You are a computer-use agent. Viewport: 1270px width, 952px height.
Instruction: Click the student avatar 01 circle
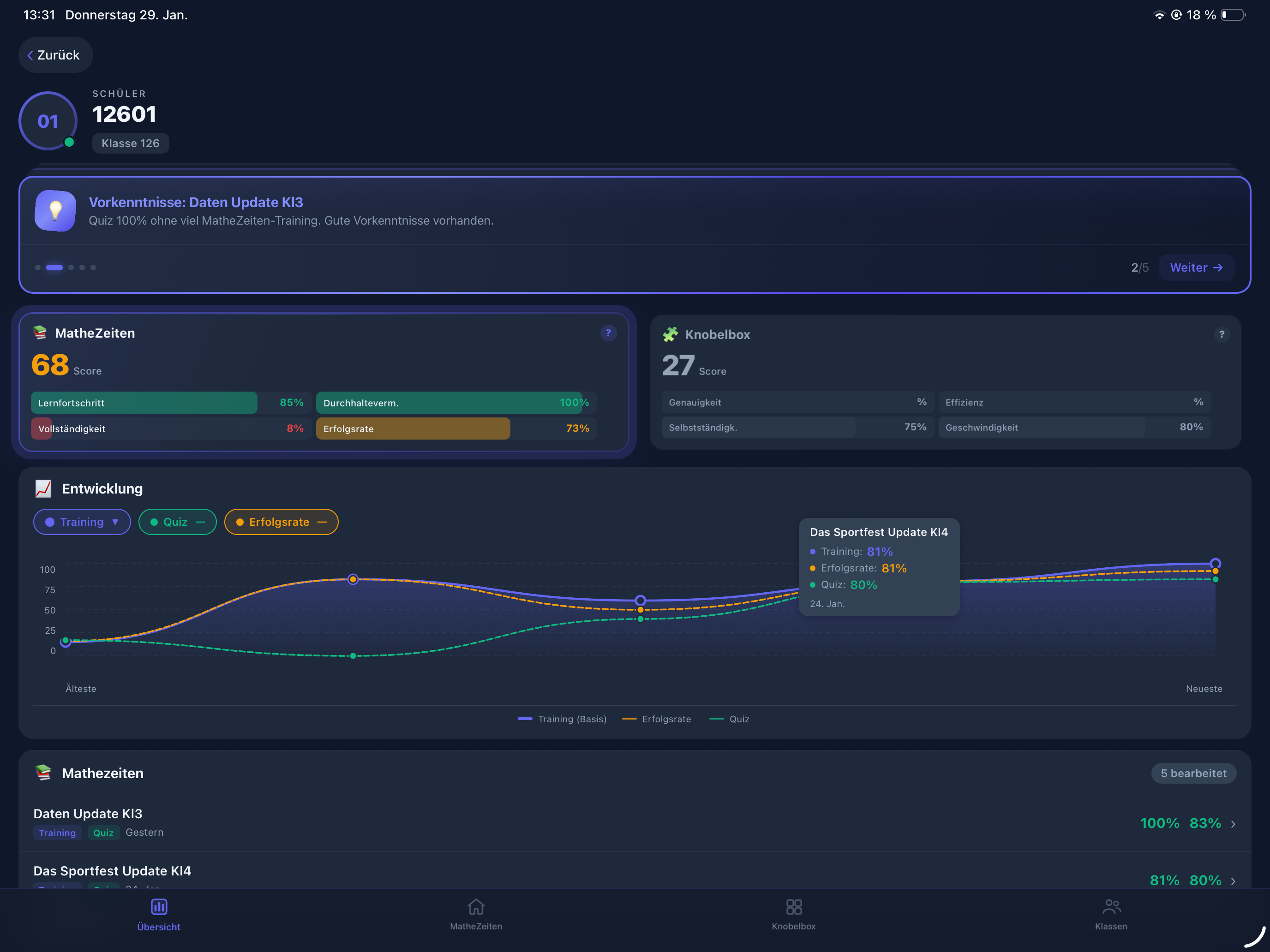pos(48,121)
